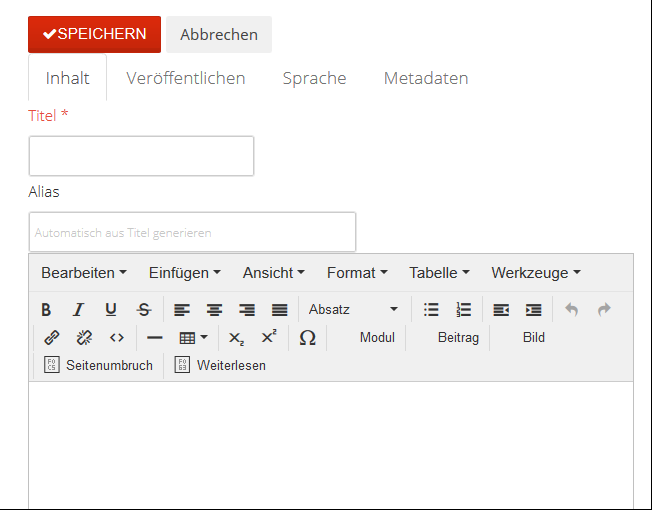Screen dimensions: 652x510
Task: Focus the Alias input field
Action: coord(192,232)
